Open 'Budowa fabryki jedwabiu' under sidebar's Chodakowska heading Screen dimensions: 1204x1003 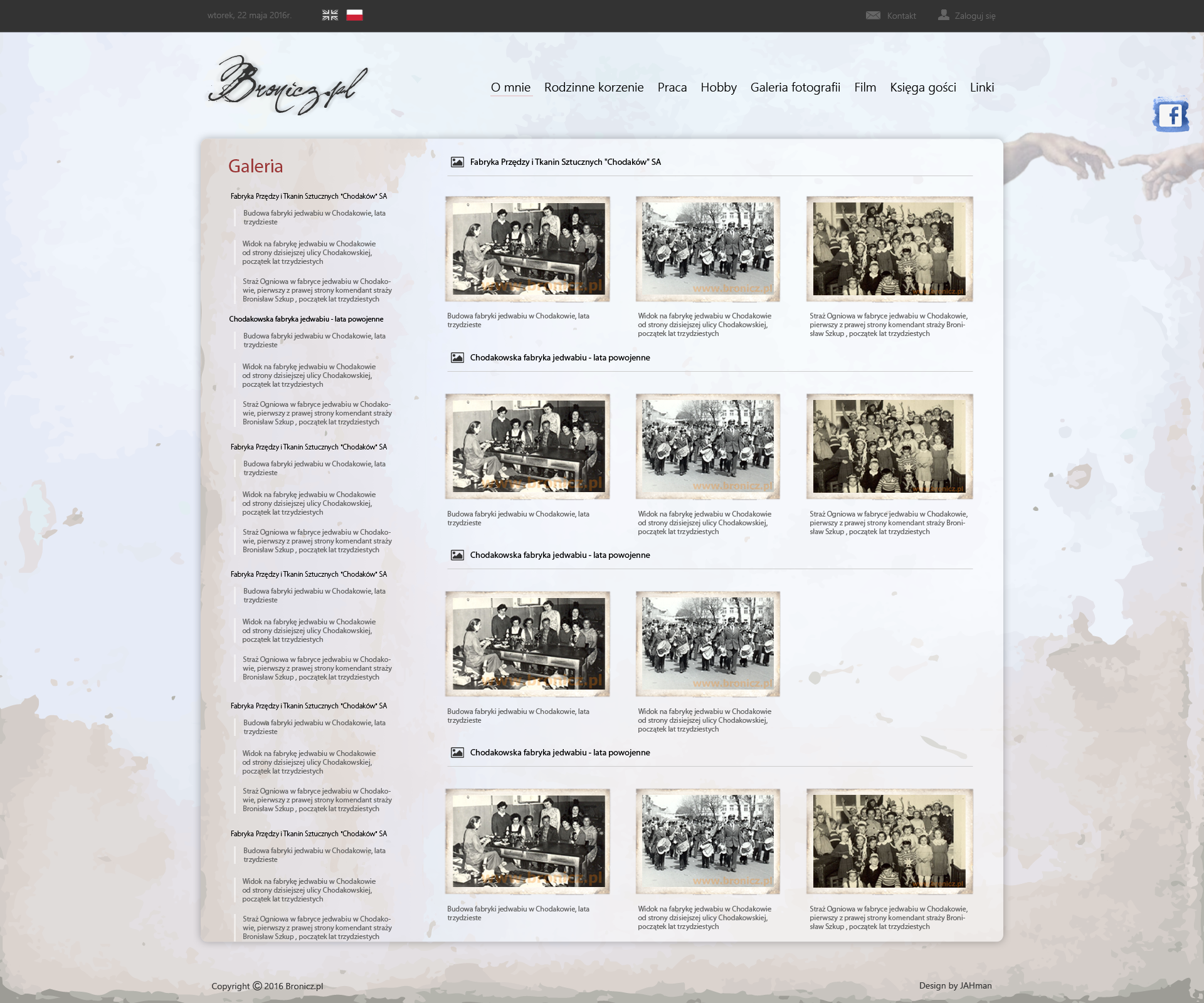pyautogui.click(x=314, y=340)
